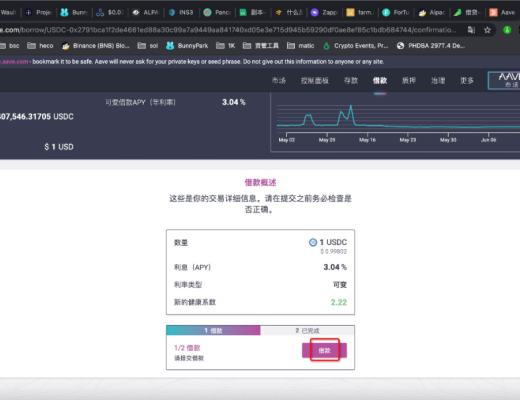Screen dimensions: 520x400
Task: Open the heco bookmarks folder
Action: 40,46
